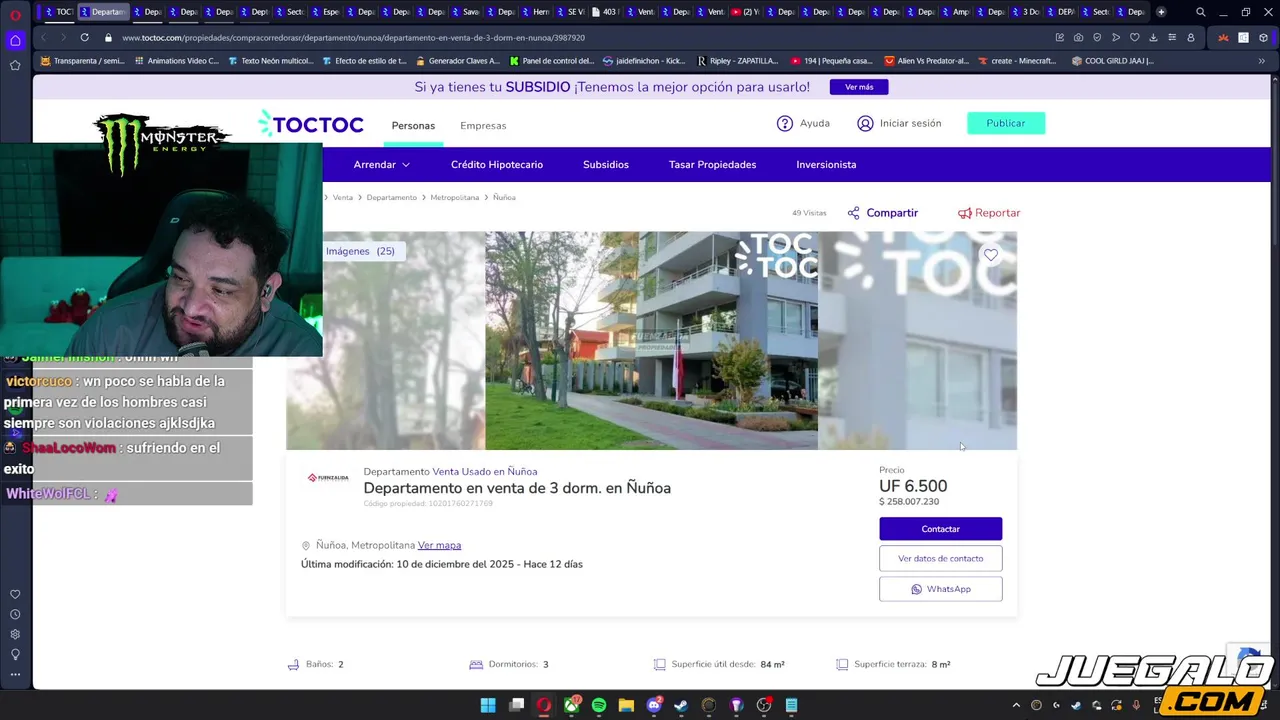
Task: Add page to Opera heart bookmarks
Action: (x=1134, y=37)
